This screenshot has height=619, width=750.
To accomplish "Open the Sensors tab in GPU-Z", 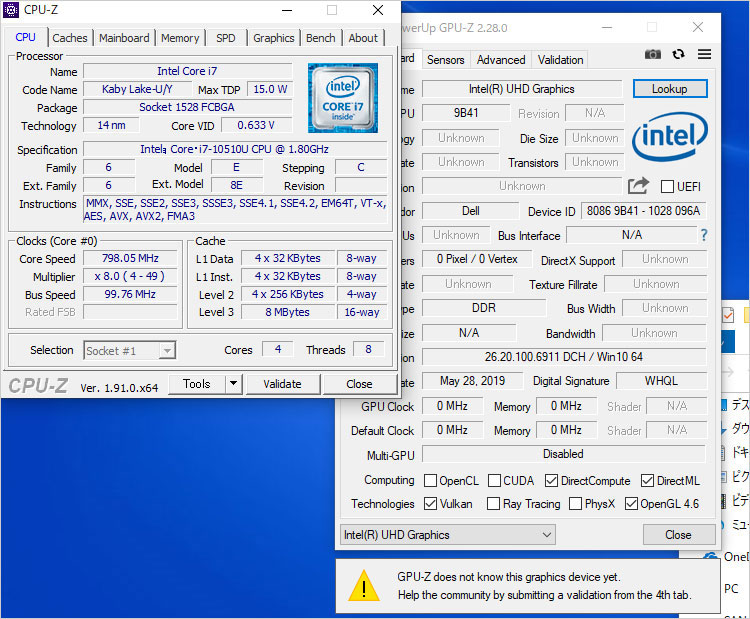I will [x=446, y=60].
